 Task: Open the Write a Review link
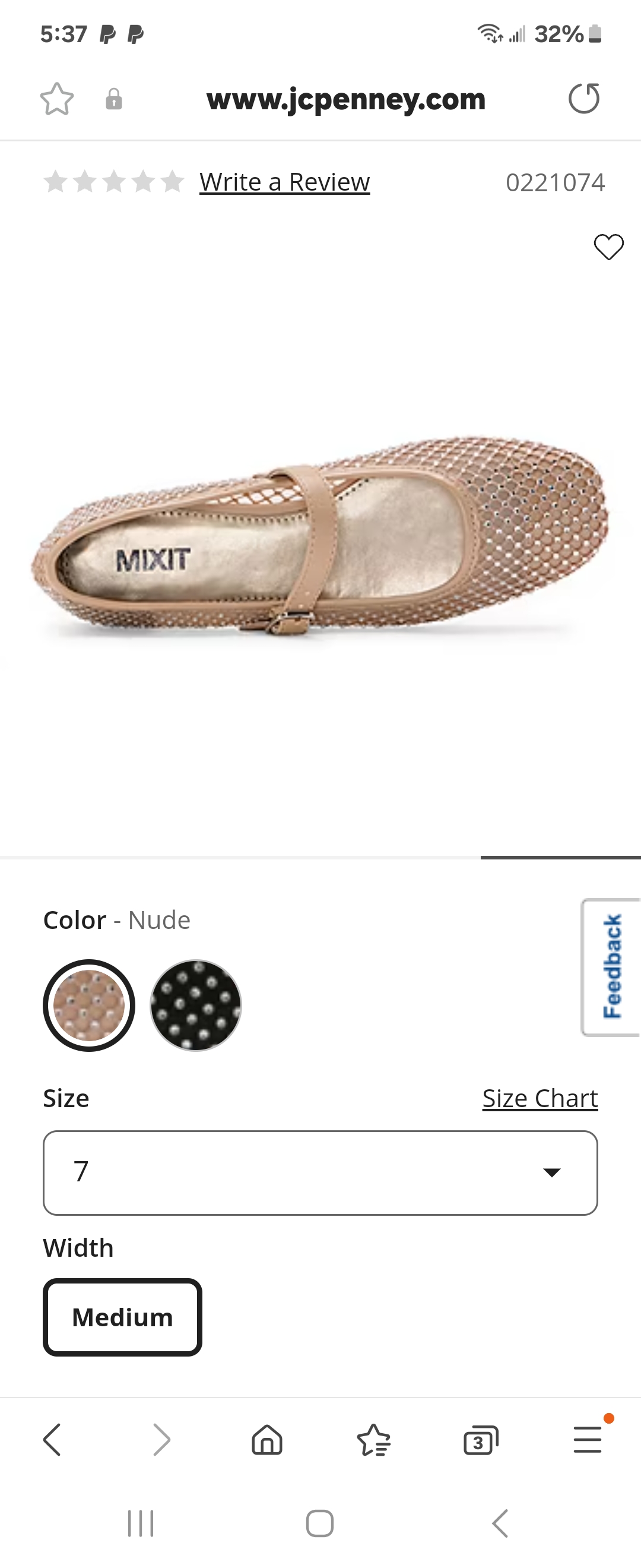pos(285,182)
